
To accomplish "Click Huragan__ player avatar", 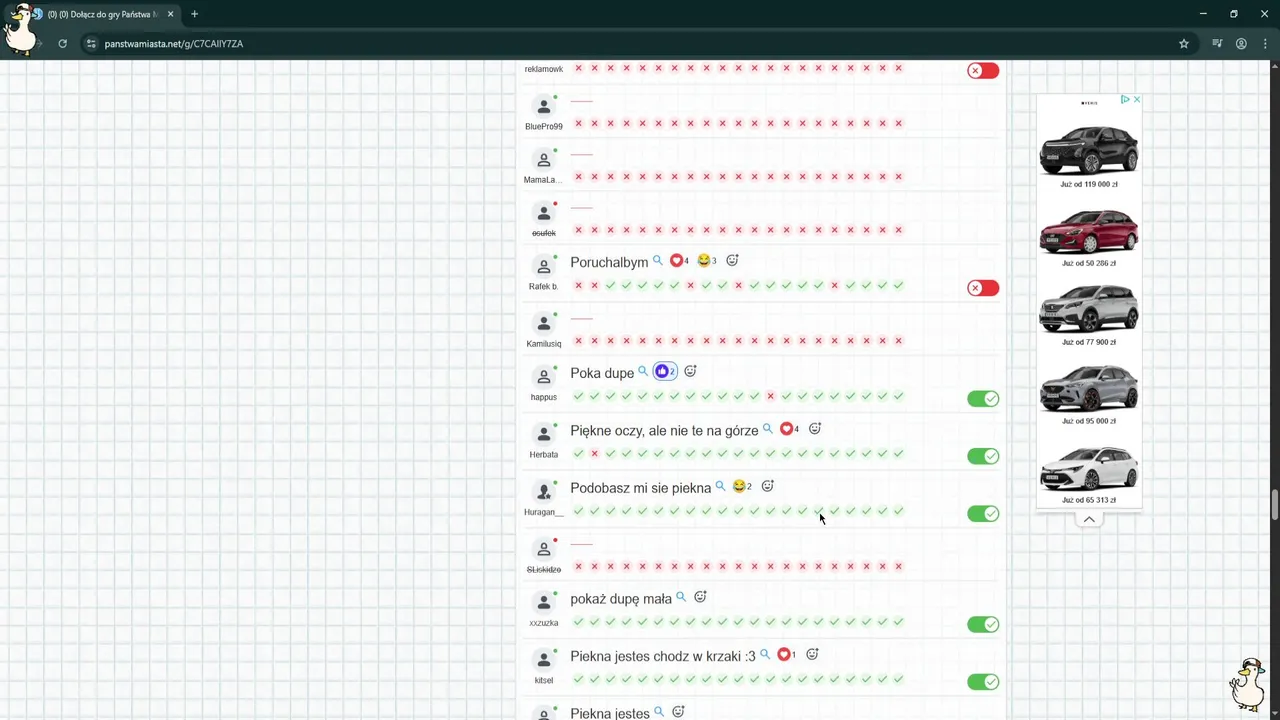I will (544, 493).
